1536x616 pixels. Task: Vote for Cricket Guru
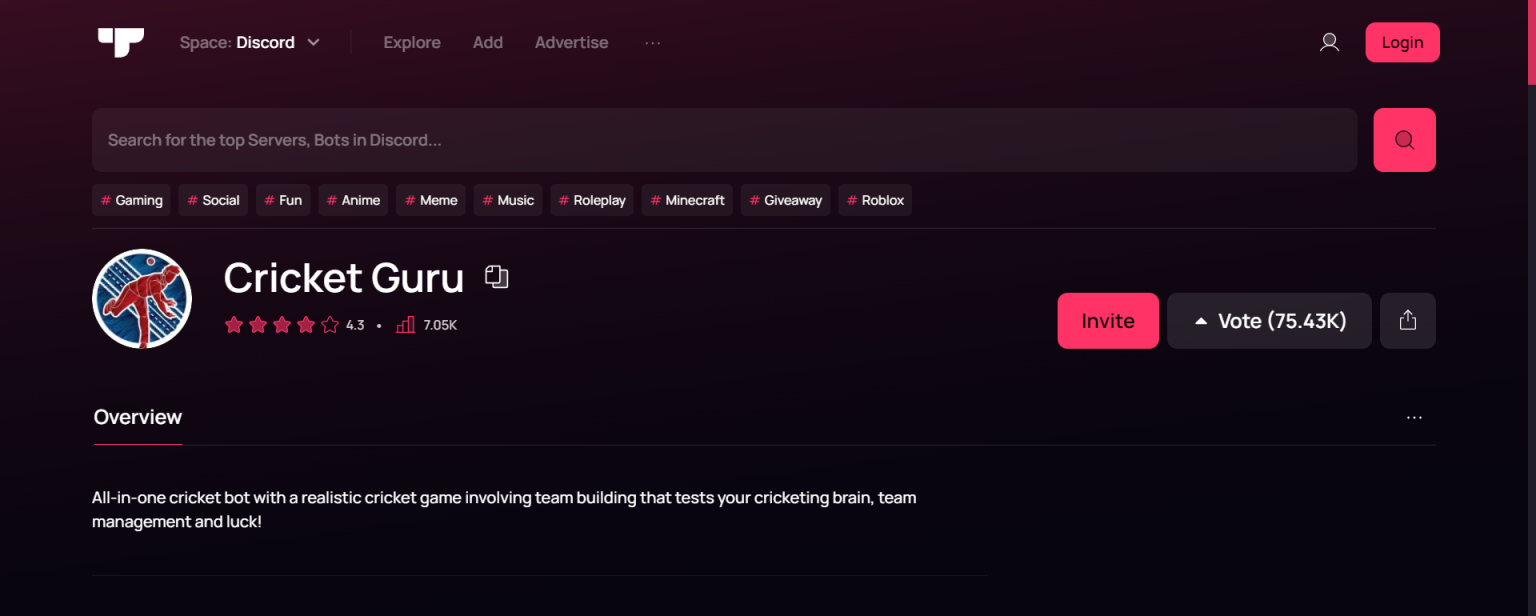pos(1269,320)
